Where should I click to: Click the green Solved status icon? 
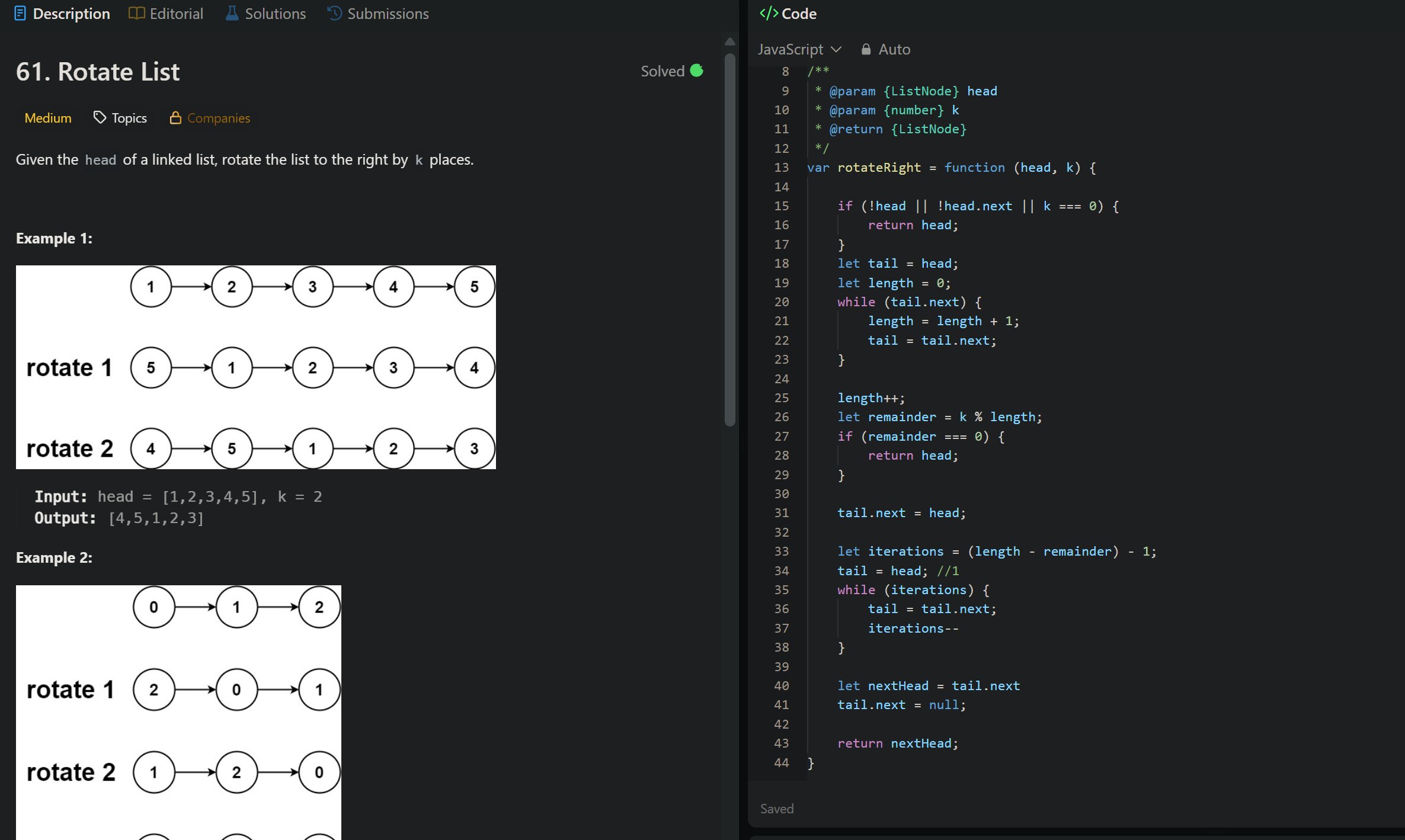697,71
